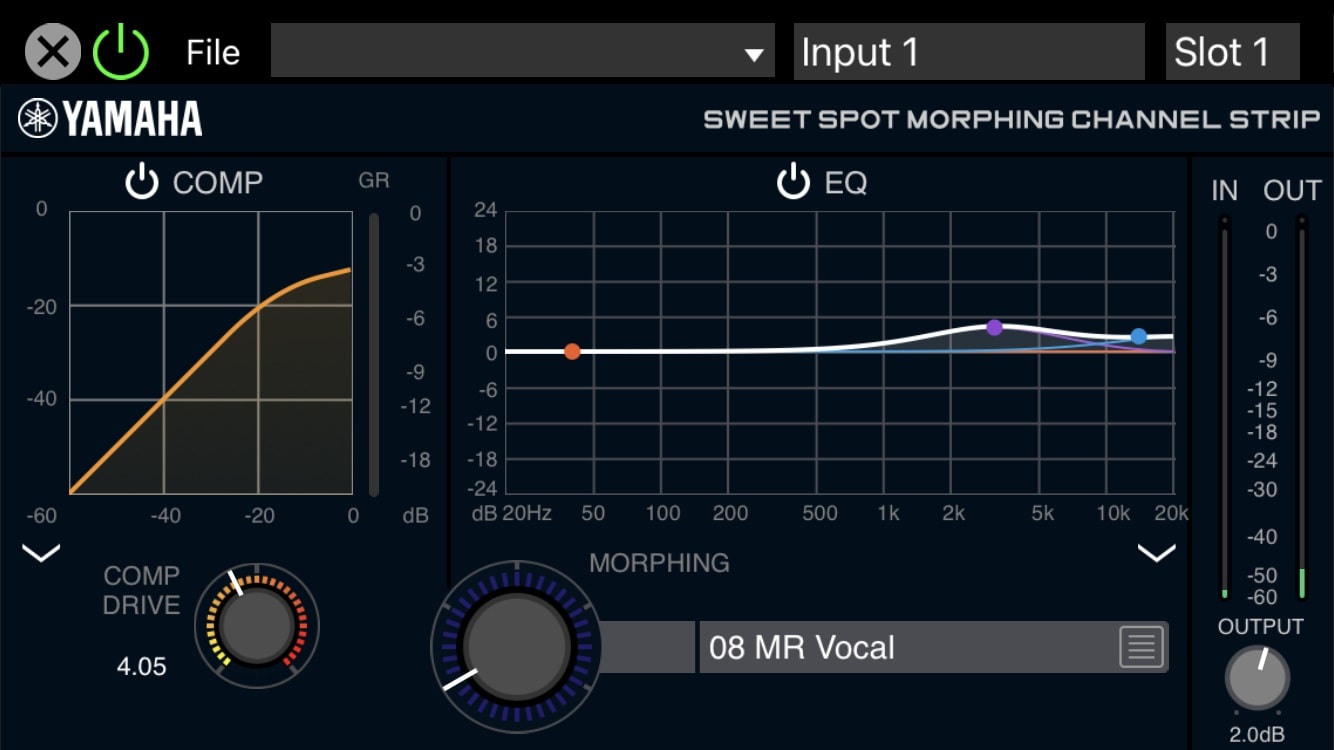Disable the COMP section power toggle
Viewport: 1334px width, 750px height.
(142, 183)
